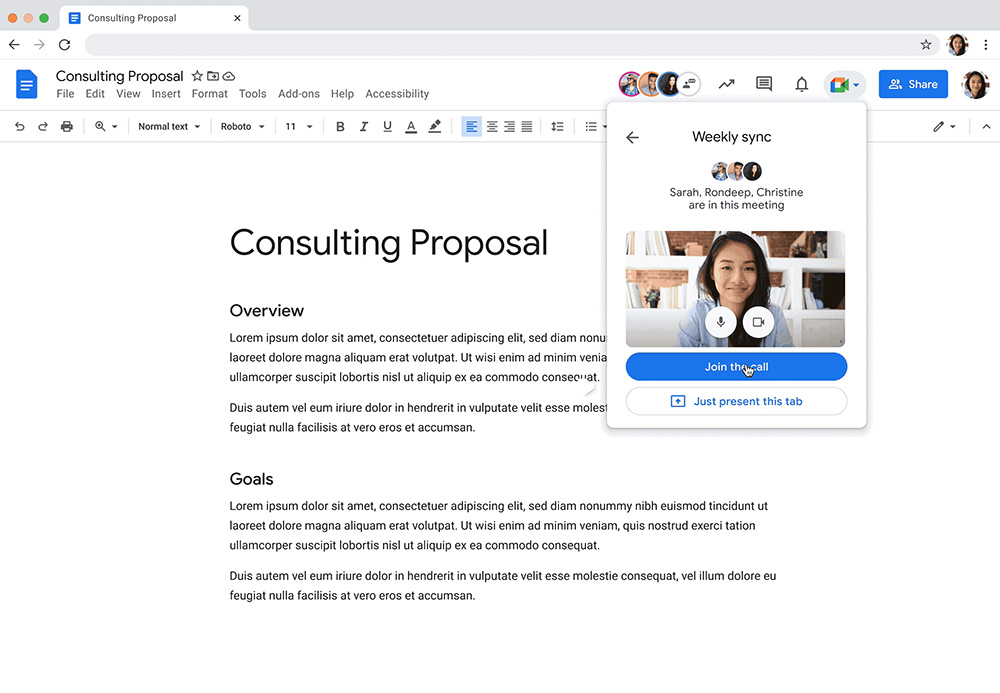Open the text color picker

411,126
